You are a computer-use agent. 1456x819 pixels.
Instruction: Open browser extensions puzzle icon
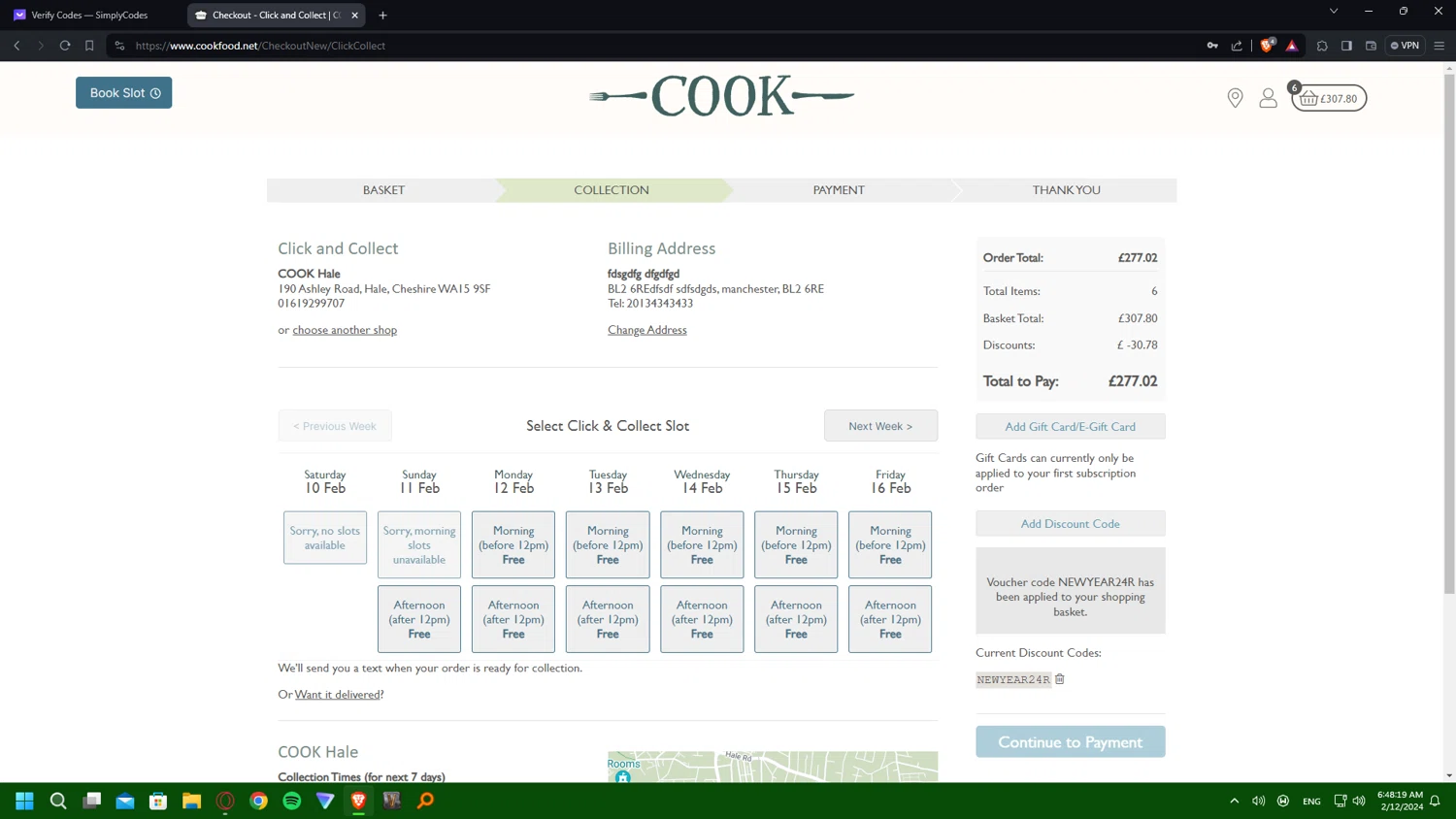pos(1322,46)
